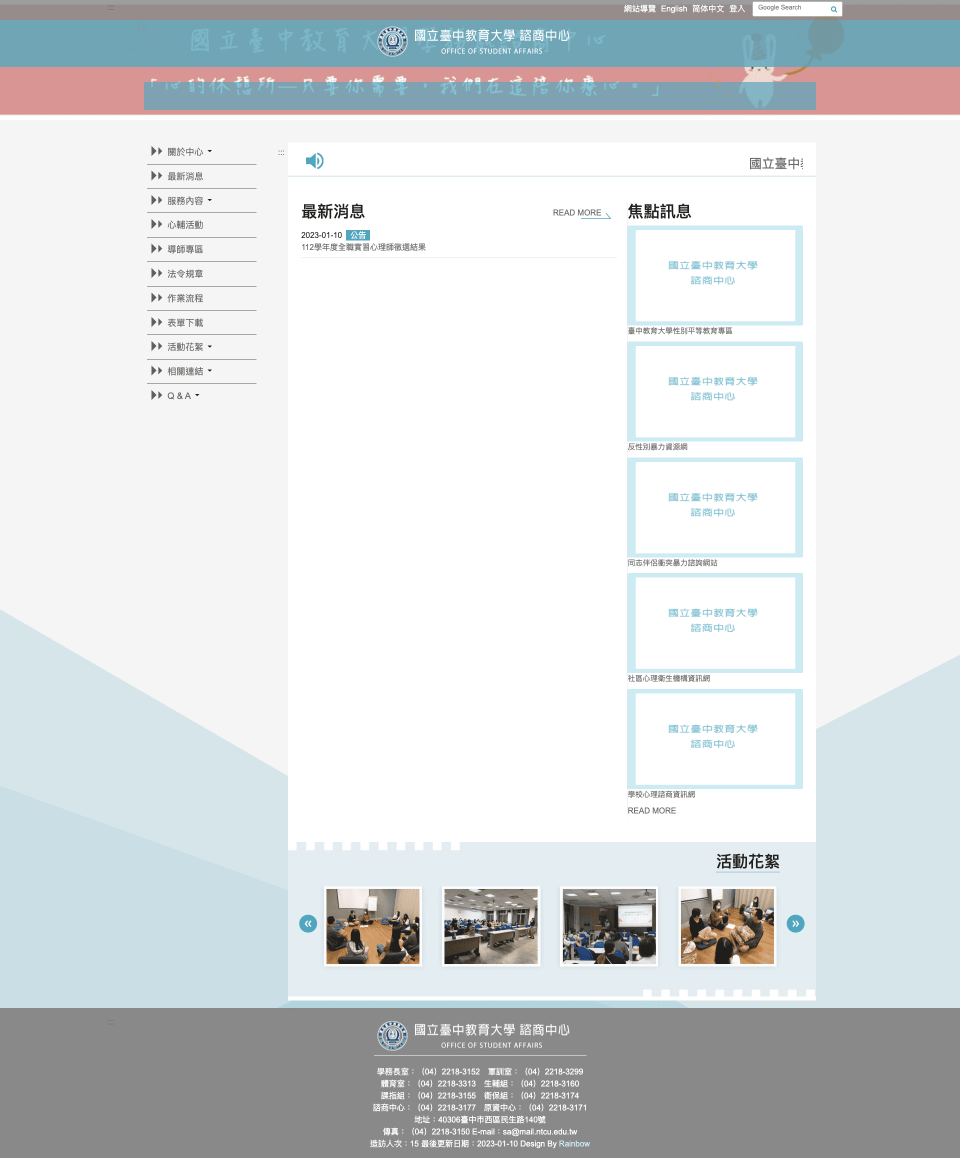Viewport: 960px width, 1158px height.
Task: Expand the 活動花絮 sidebar dropdown
Action: click(x=189, y=347)
